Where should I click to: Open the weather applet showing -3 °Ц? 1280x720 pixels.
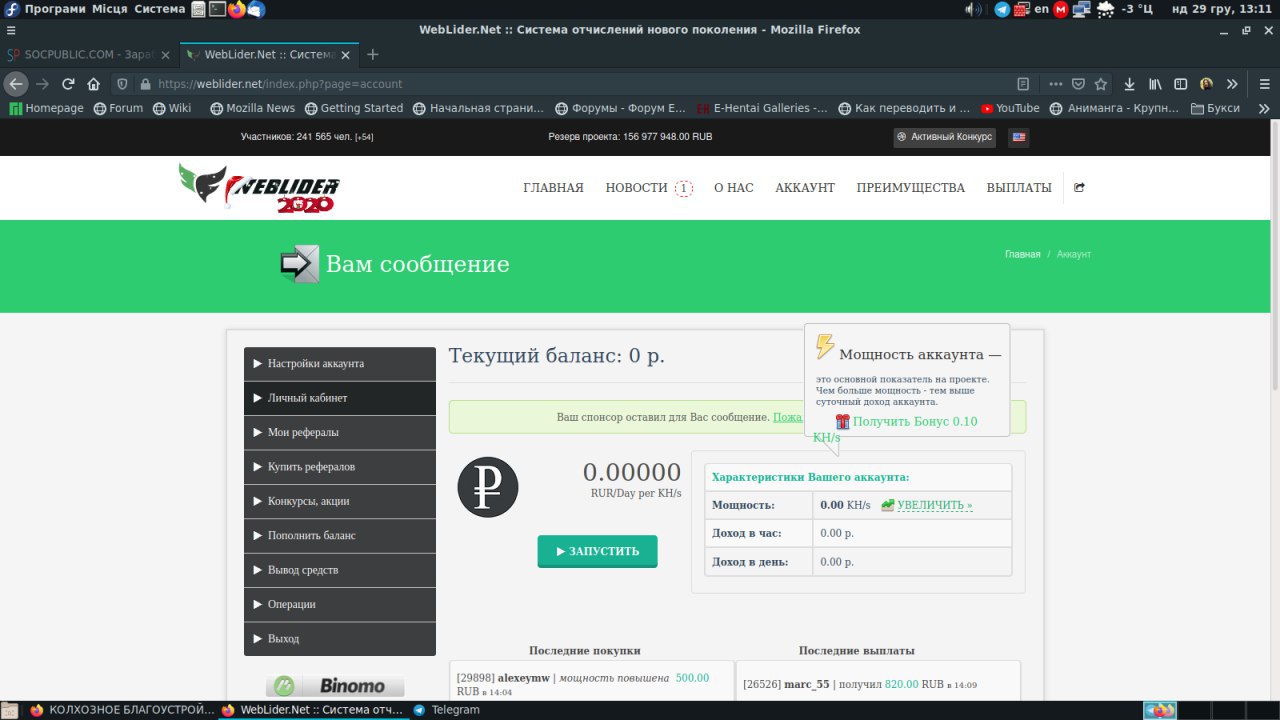point(1126,9)
